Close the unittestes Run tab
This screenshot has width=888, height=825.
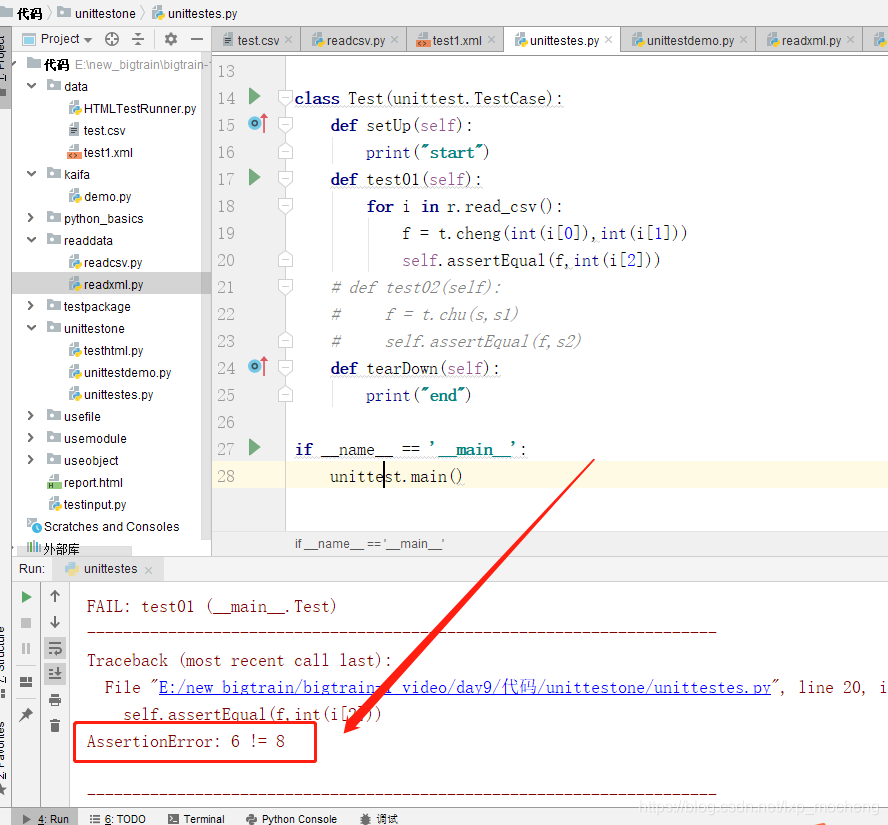(148, 571)
